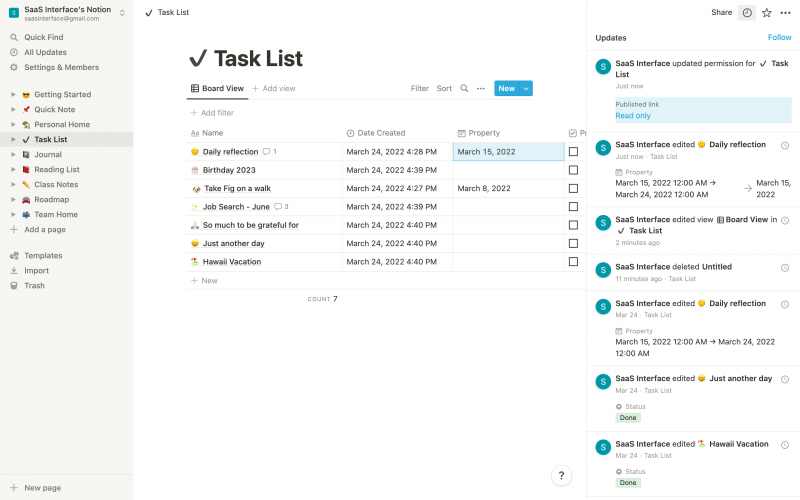
Task: Select the Board View tab
Action: (217, 88)
